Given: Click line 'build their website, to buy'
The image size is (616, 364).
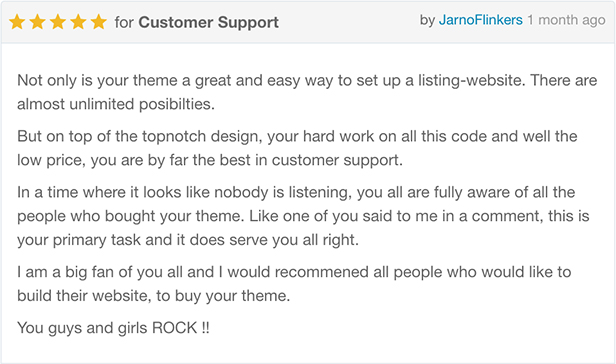Looking at the screenshot, I should [x=153, y=296].
